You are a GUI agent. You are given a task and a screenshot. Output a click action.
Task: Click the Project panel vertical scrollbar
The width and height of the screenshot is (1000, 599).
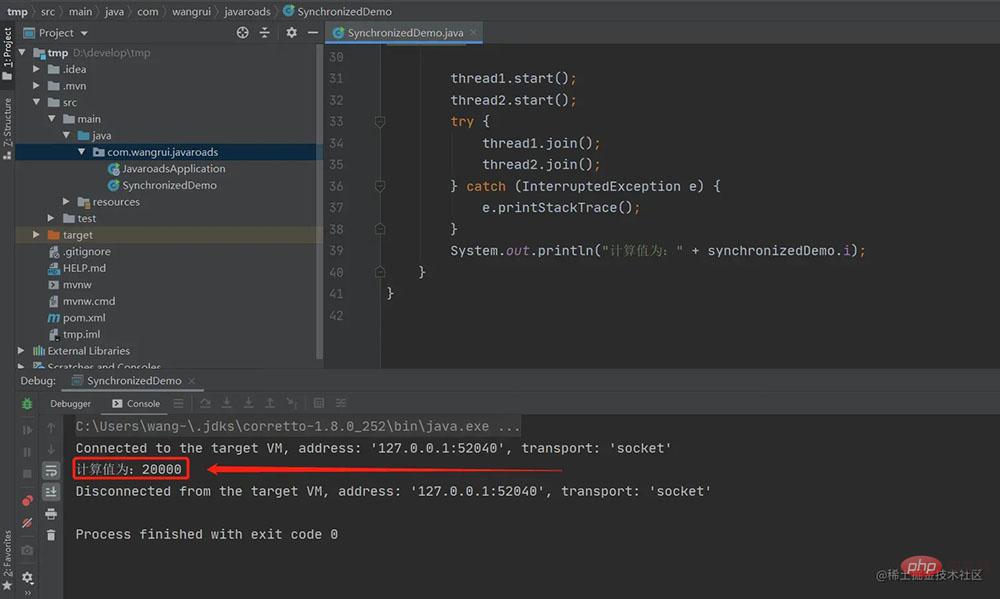point(320,204)
